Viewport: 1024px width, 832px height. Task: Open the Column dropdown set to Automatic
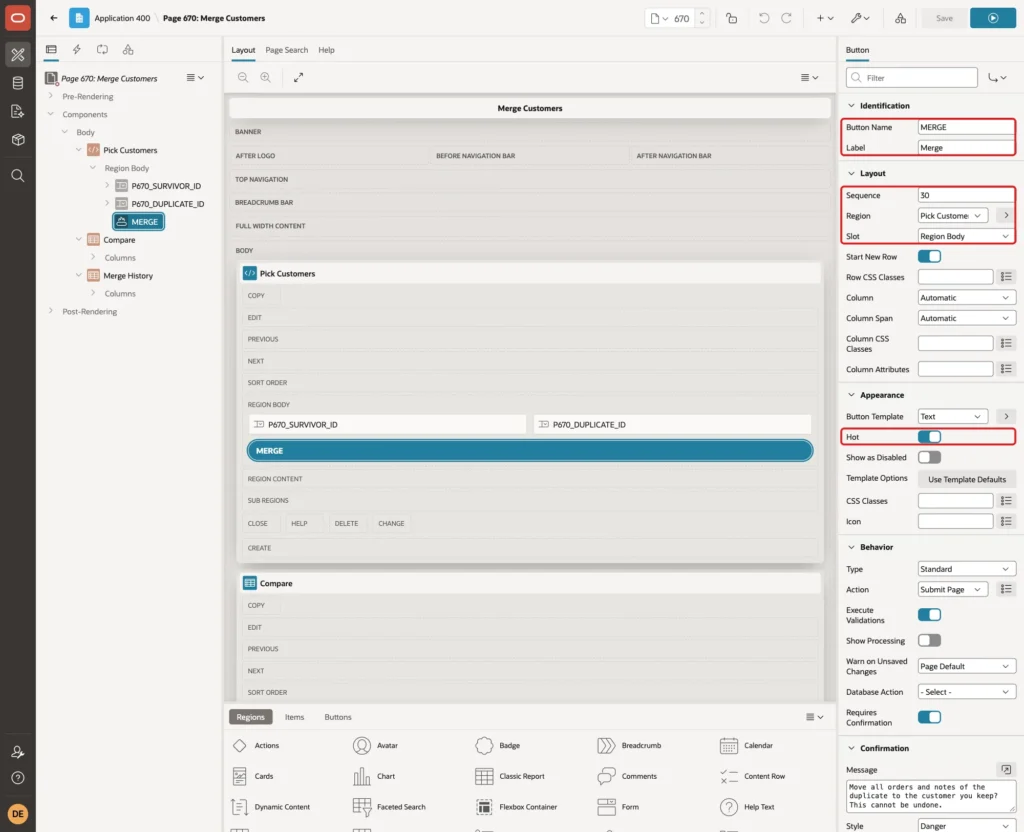point(966,298)
